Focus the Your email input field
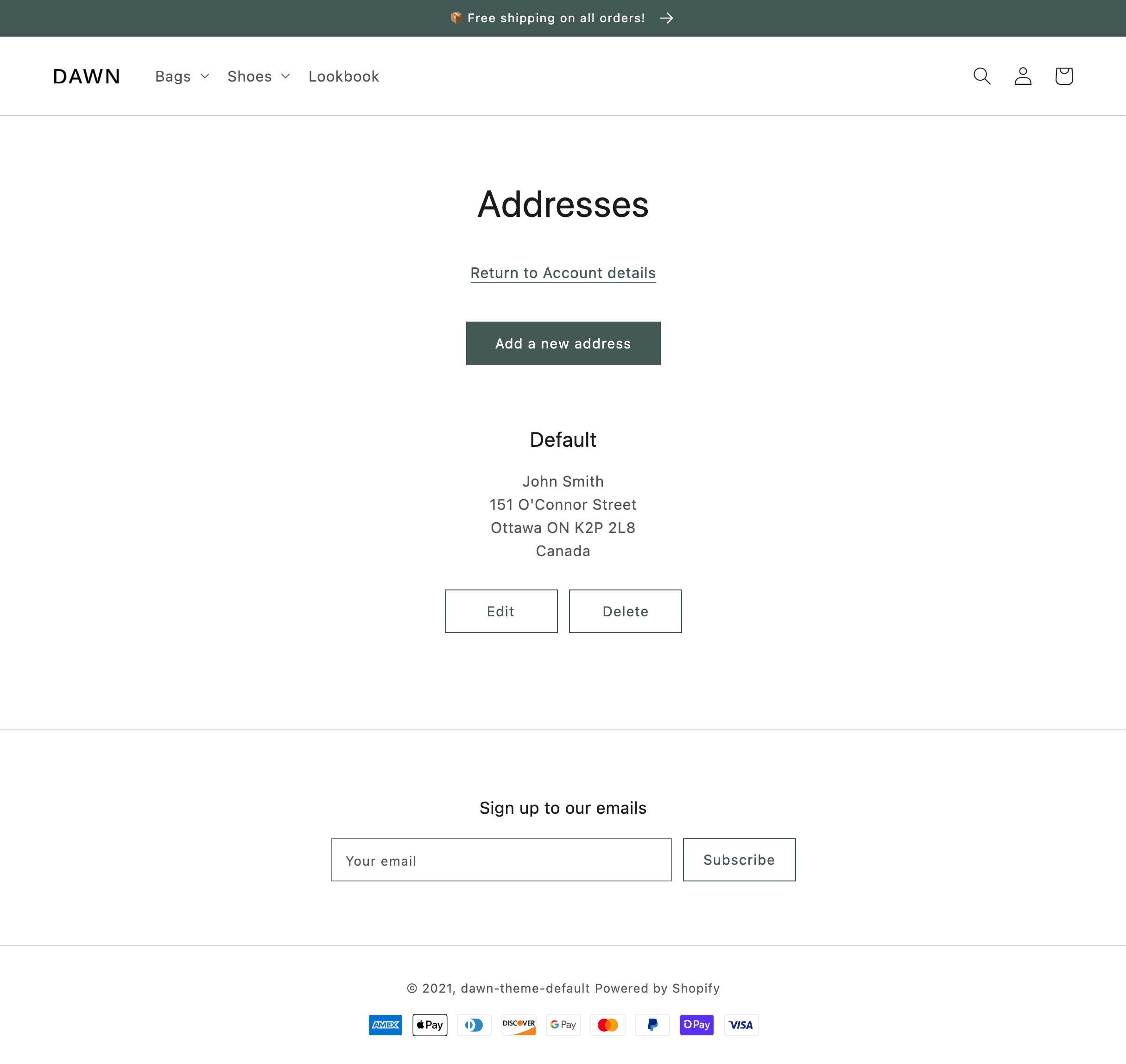The image size is (1126, 1064). [x=500, y=860]
